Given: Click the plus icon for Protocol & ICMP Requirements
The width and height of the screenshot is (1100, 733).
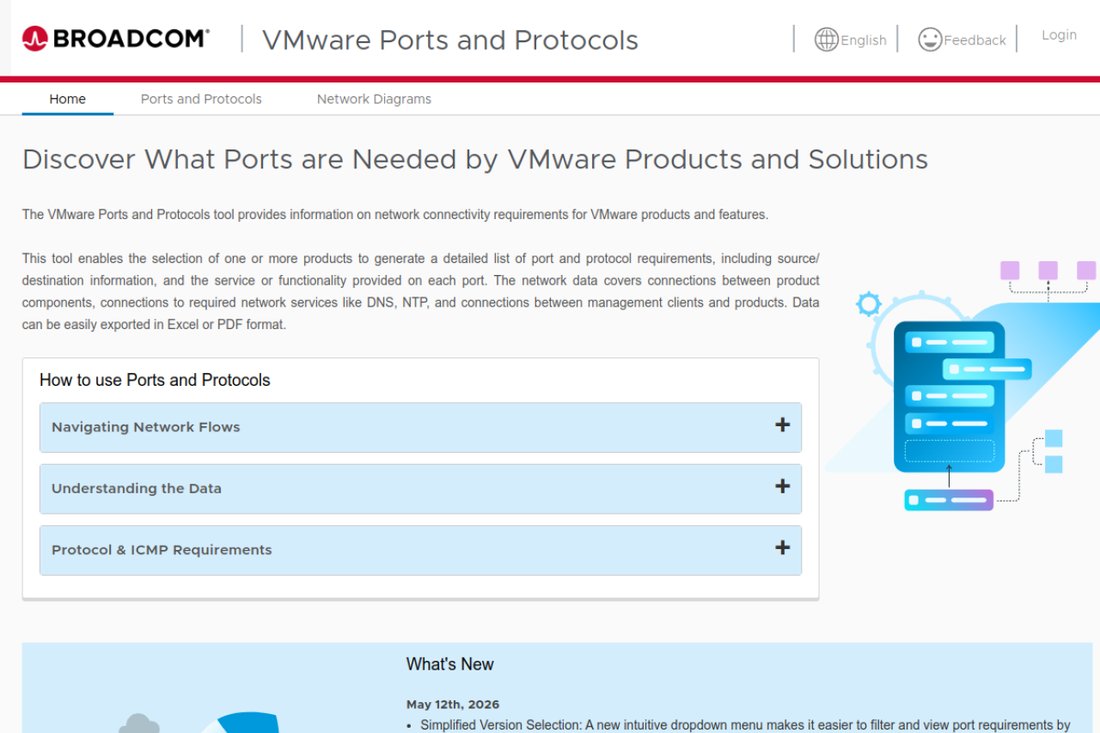Looking at the screenshot, I should [782, 548].
